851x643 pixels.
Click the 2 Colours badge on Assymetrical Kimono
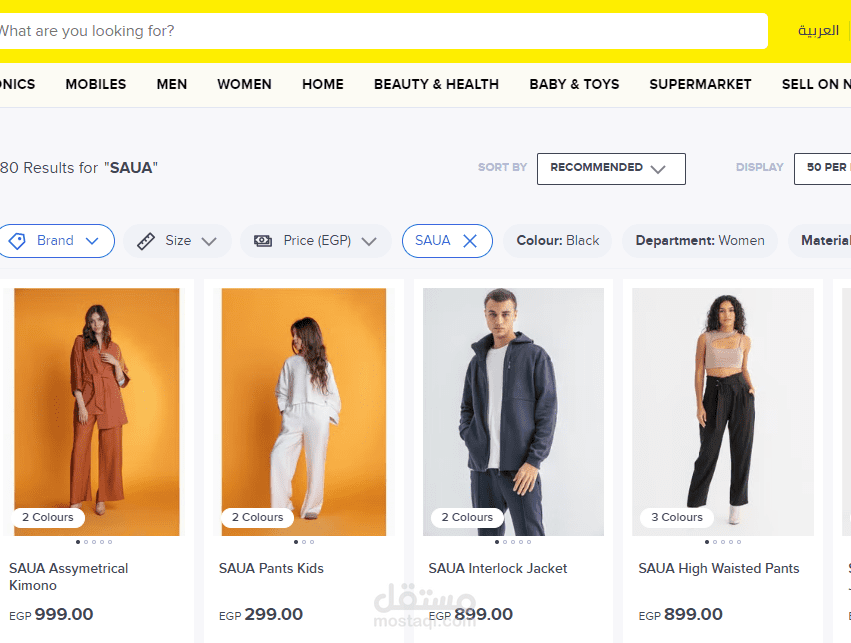pos(48,517)
